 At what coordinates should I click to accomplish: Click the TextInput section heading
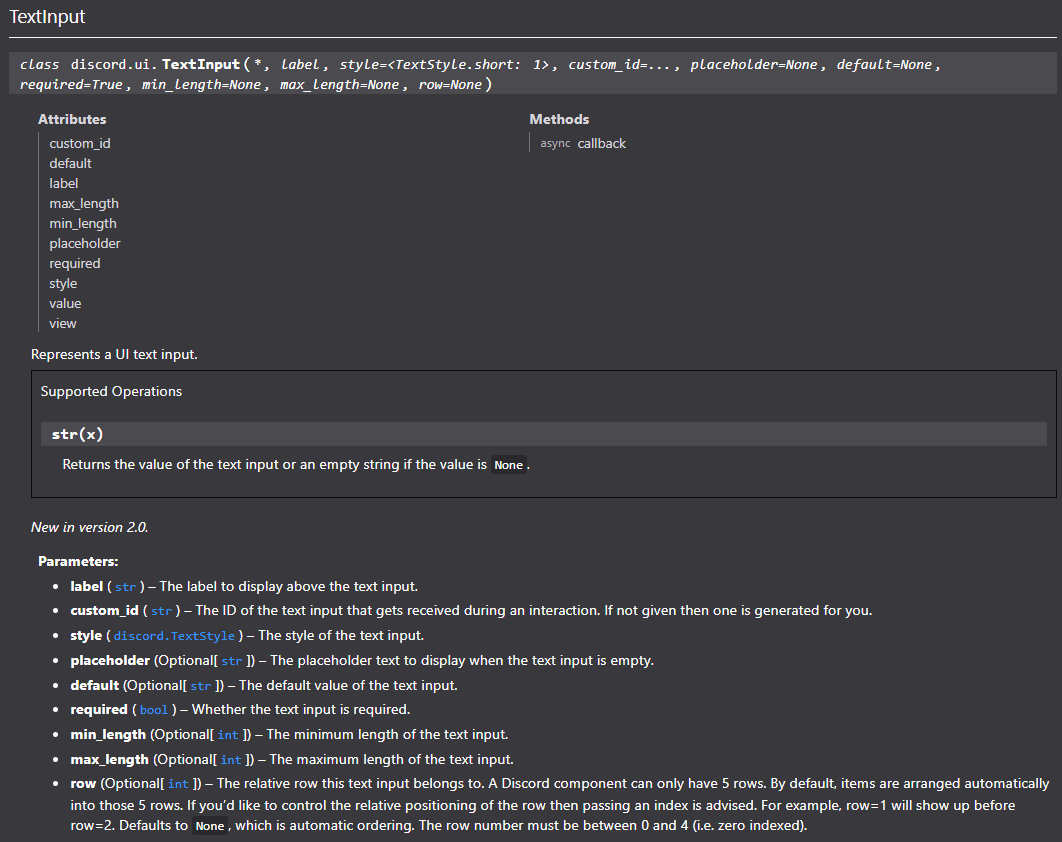point(47,17)
